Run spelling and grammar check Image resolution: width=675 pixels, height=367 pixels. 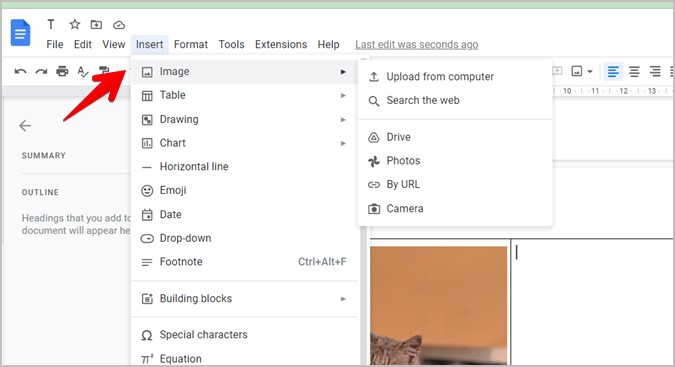tap(83, 71)
